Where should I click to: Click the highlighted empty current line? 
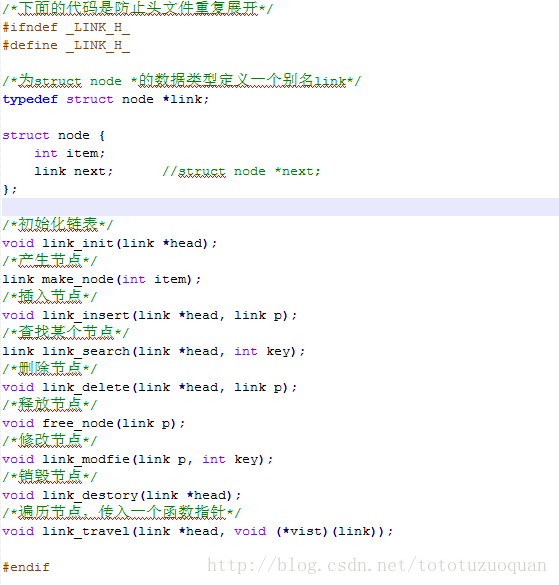pos(280,207)
